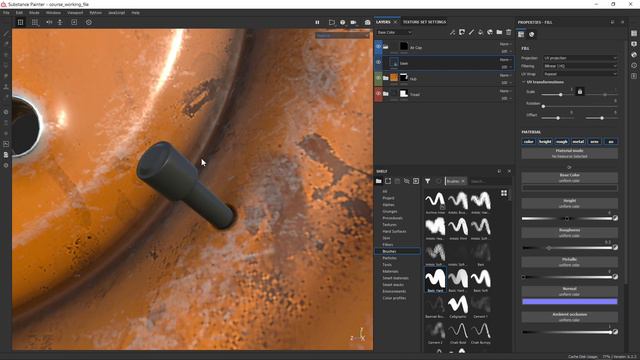
Task: Open the Filtering dropdown
Action: click(x=580, y=66)
